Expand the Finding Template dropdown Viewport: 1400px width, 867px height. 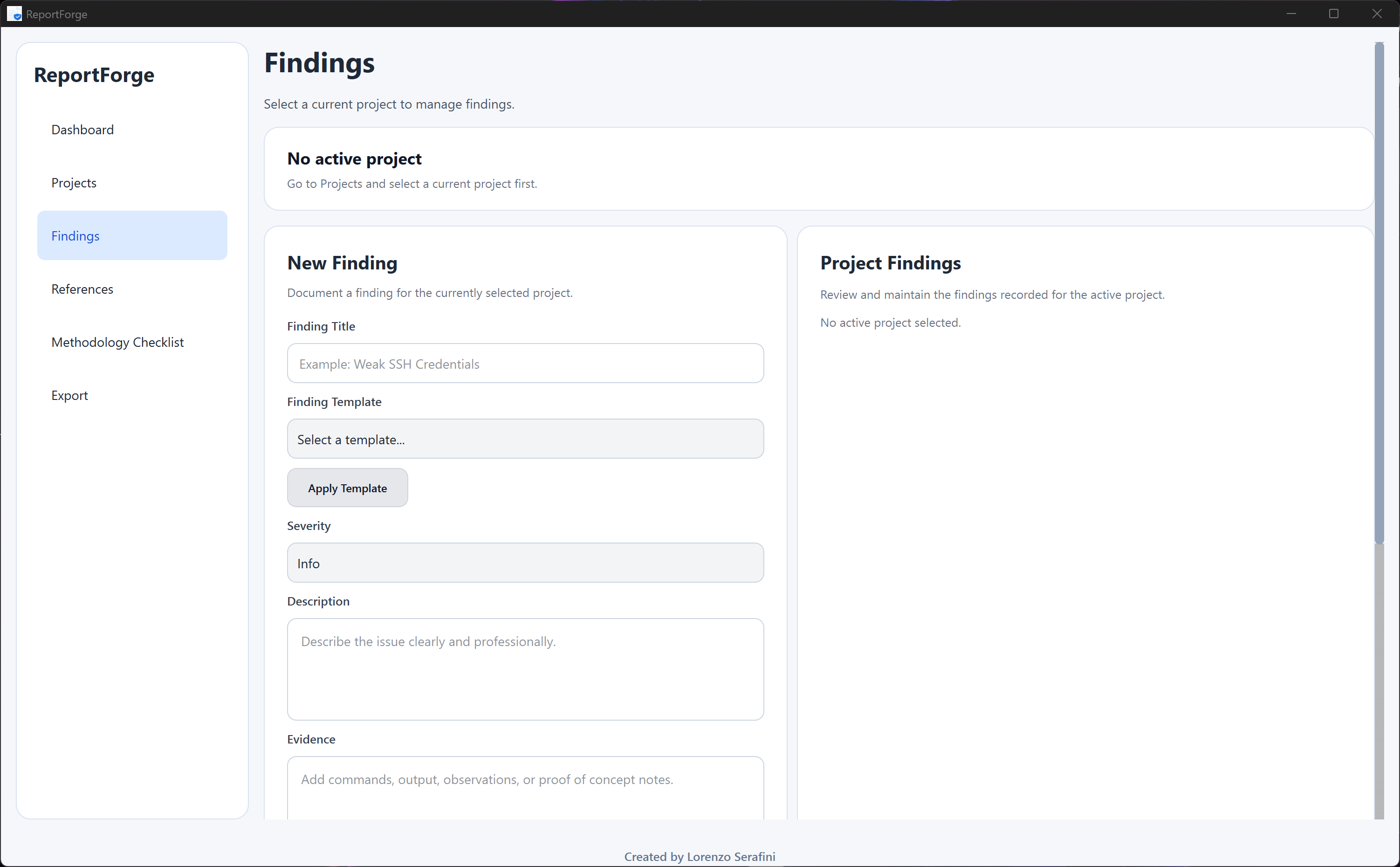[525, 439]
